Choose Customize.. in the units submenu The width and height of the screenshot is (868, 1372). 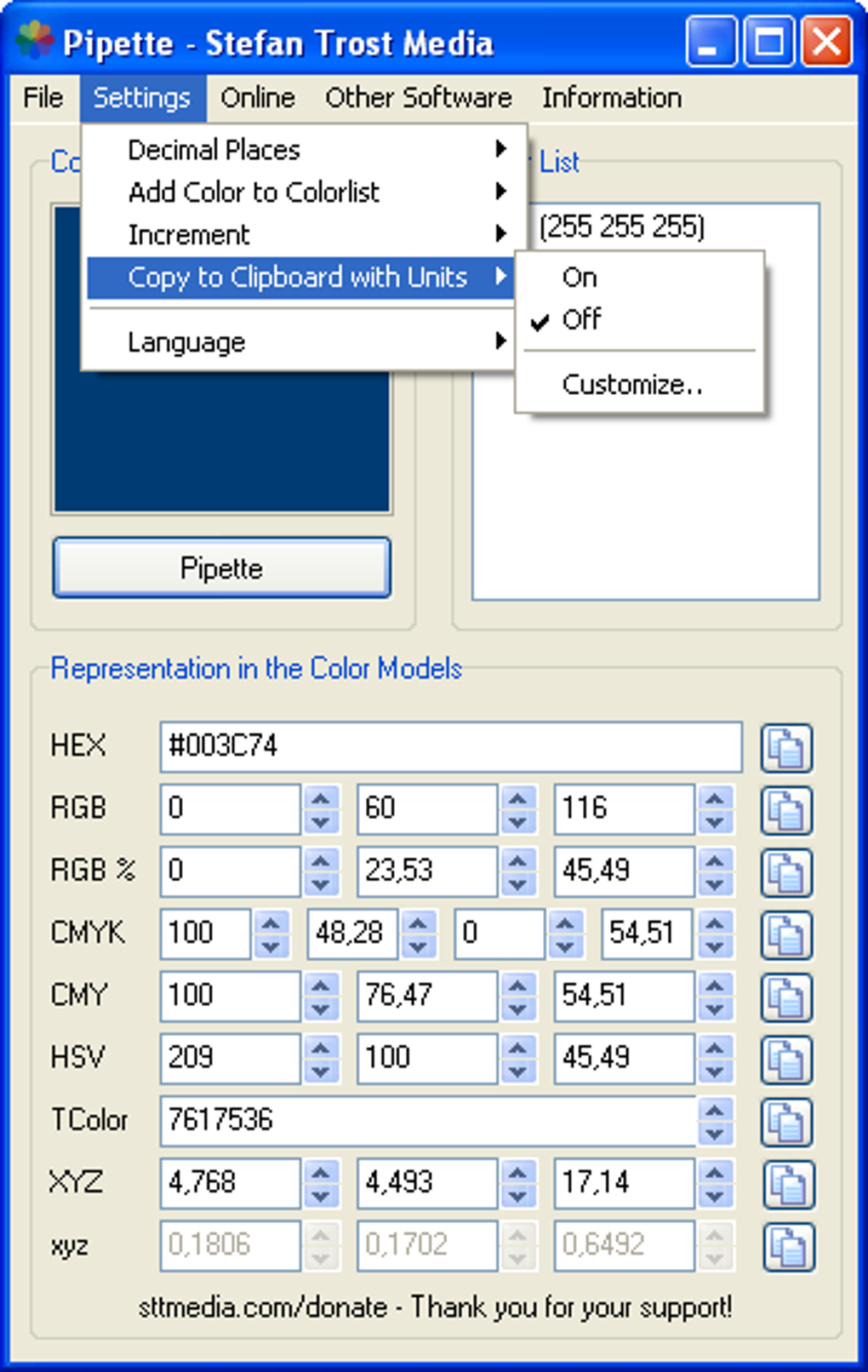coord(639,385)
